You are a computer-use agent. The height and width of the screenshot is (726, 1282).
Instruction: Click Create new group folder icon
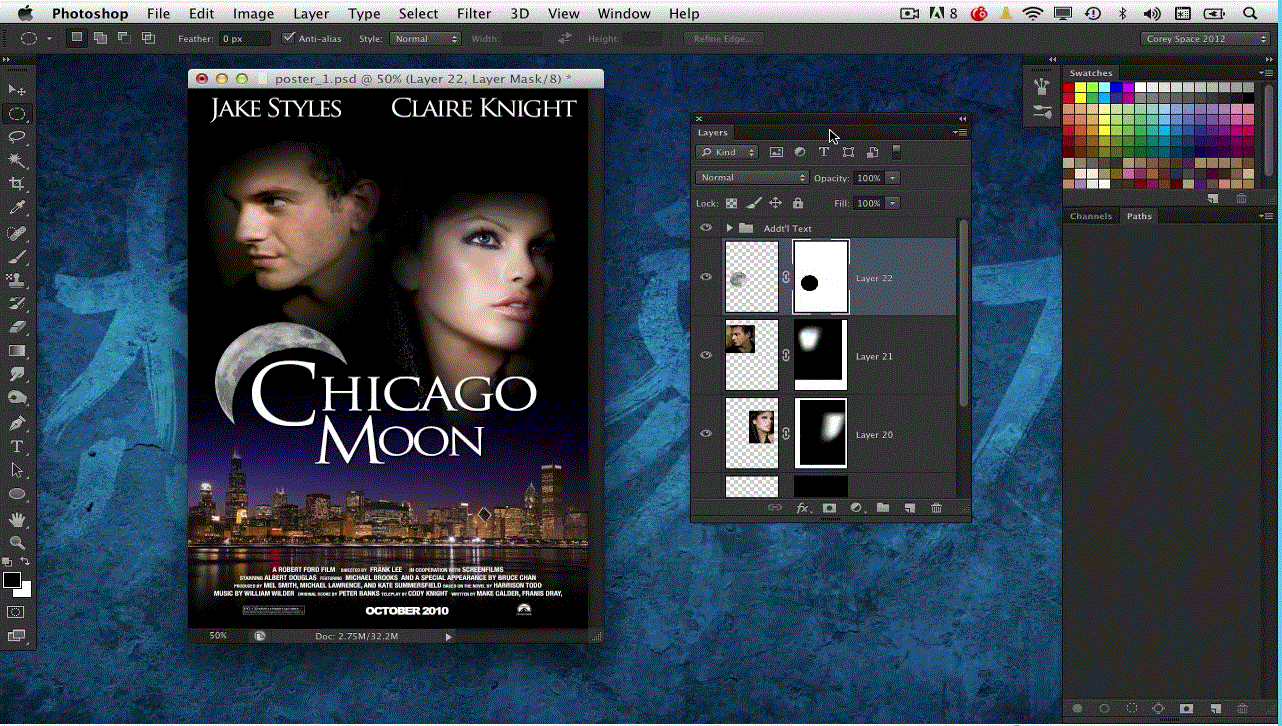(883, 508)
